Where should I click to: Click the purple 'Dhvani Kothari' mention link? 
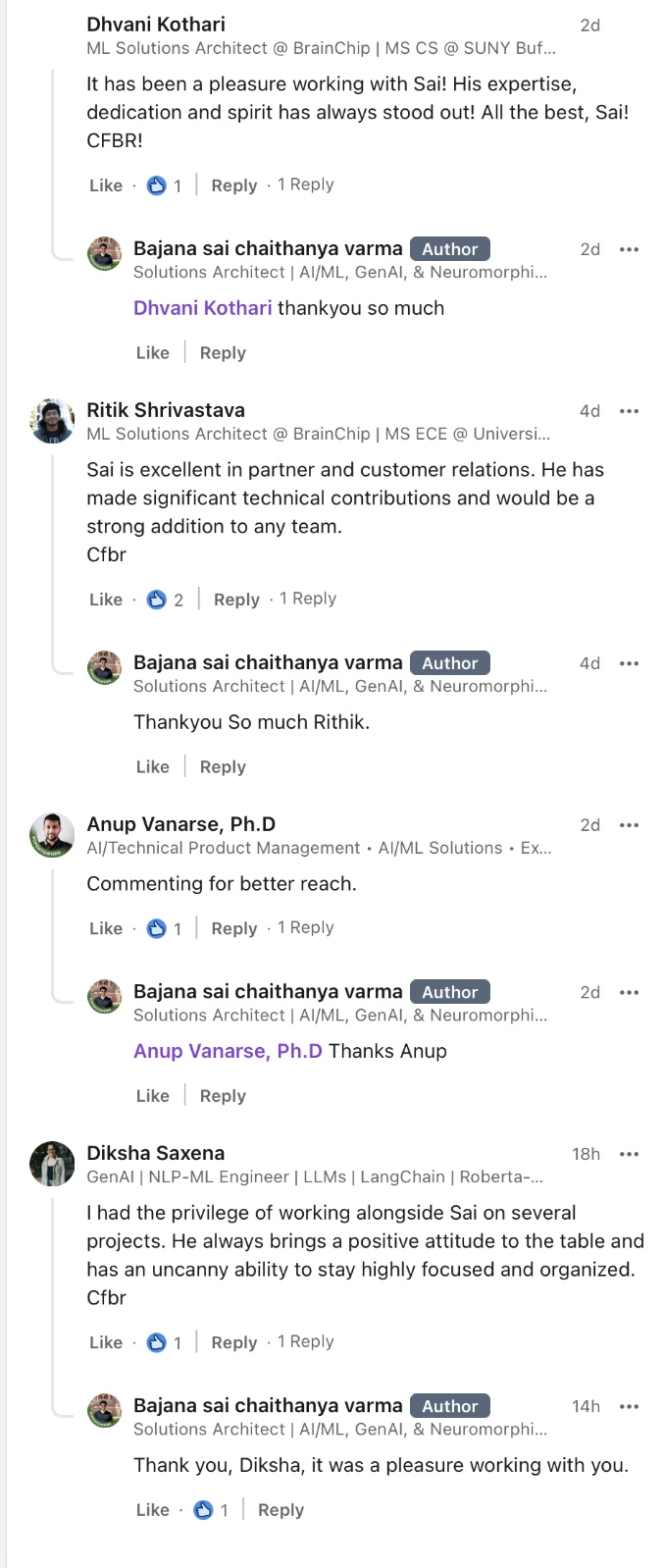pos(202,308)
